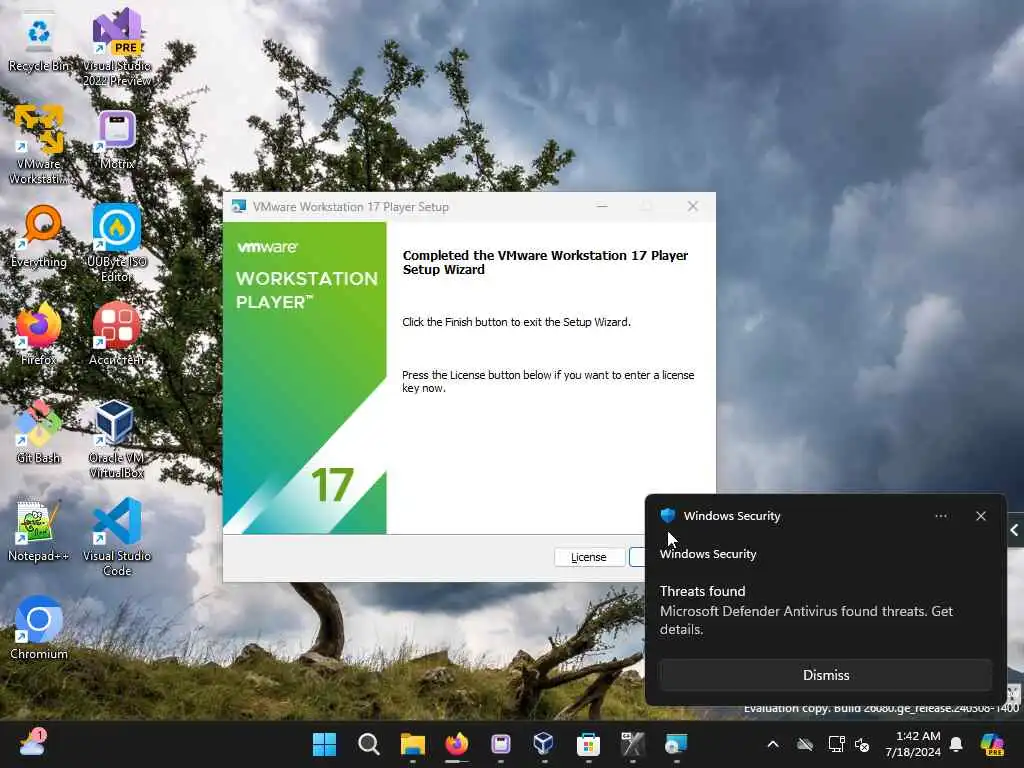Select the Chromium desktop shortcut
The height and width of the screenshot is (768, 1024).
click(x=39, y=628)
